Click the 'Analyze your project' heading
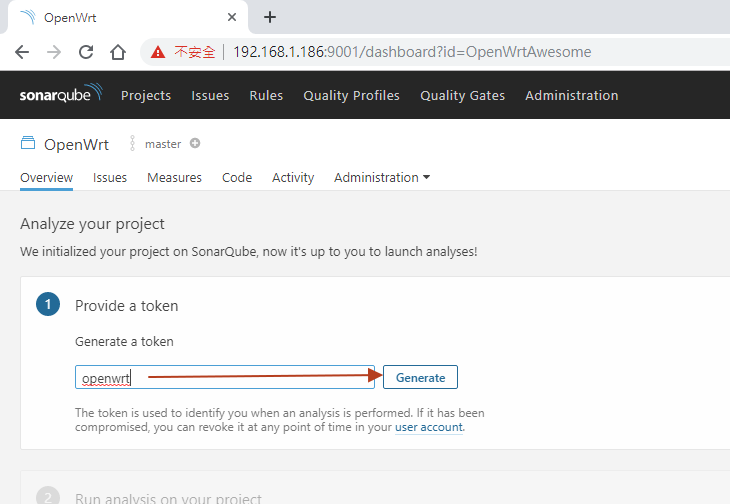 click(92, 224)
